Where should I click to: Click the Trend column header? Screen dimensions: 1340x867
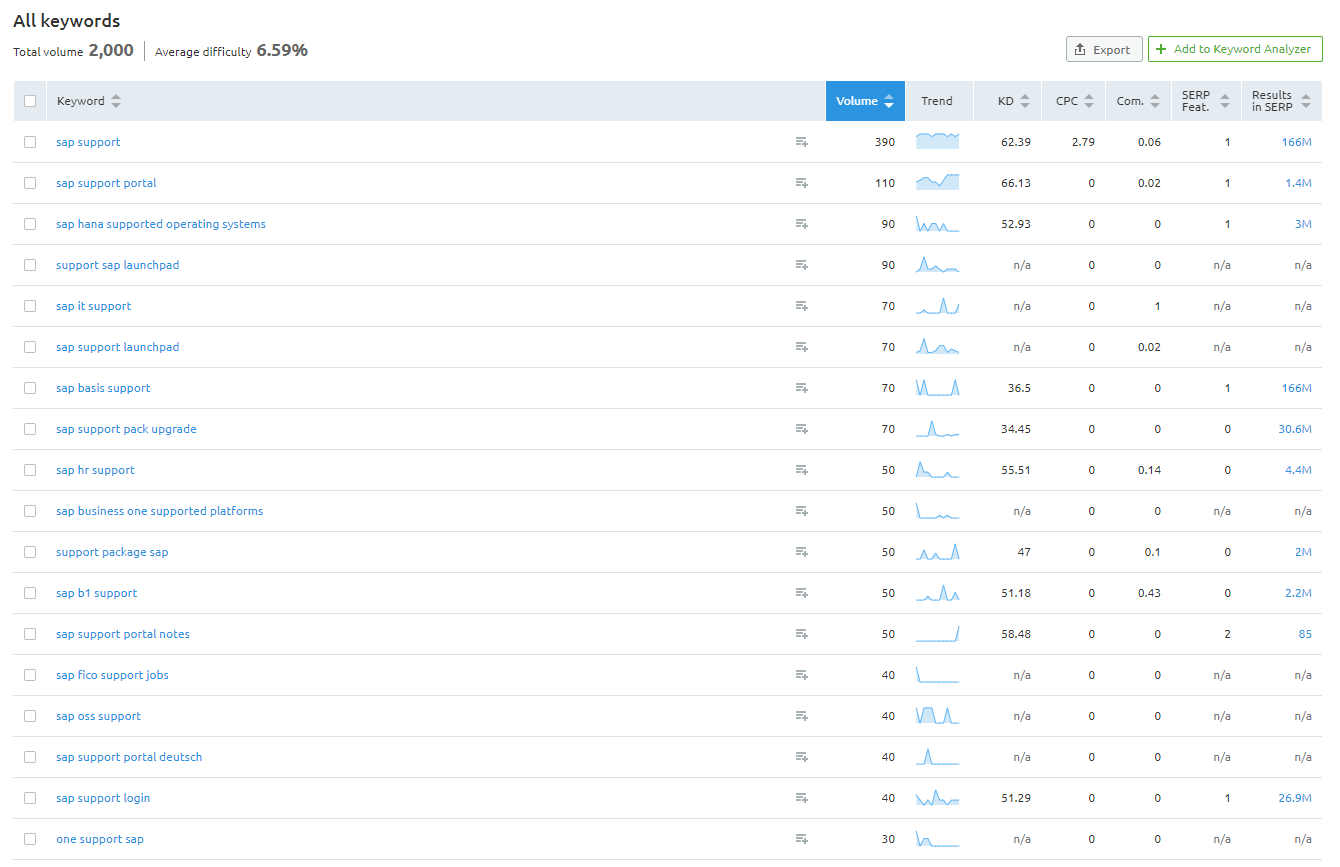[937, 101]
